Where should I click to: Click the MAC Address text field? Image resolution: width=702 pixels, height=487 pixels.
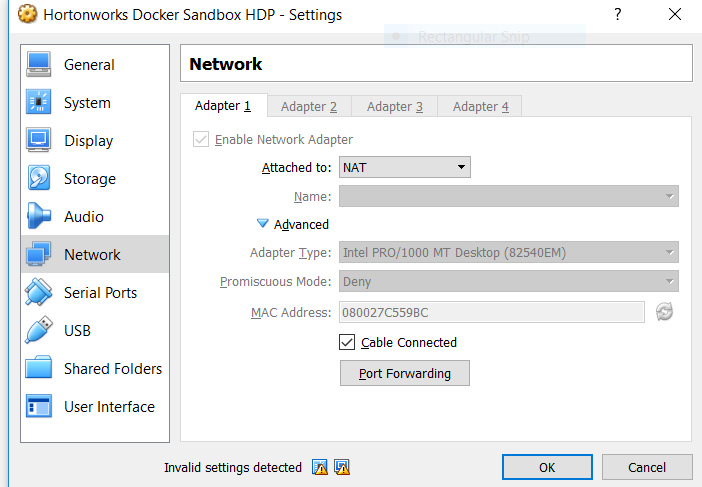(x=492, y=313)
